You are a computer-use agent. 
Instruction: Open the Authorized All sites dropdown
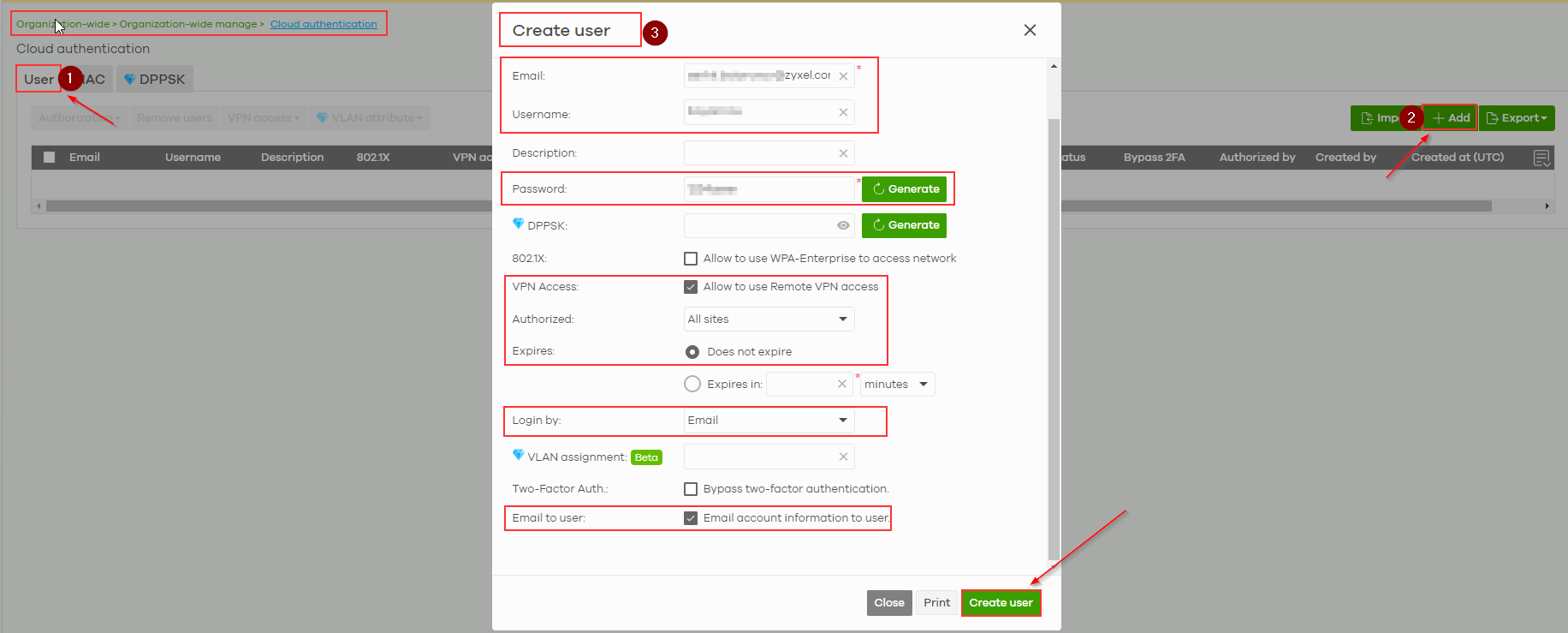768,319
